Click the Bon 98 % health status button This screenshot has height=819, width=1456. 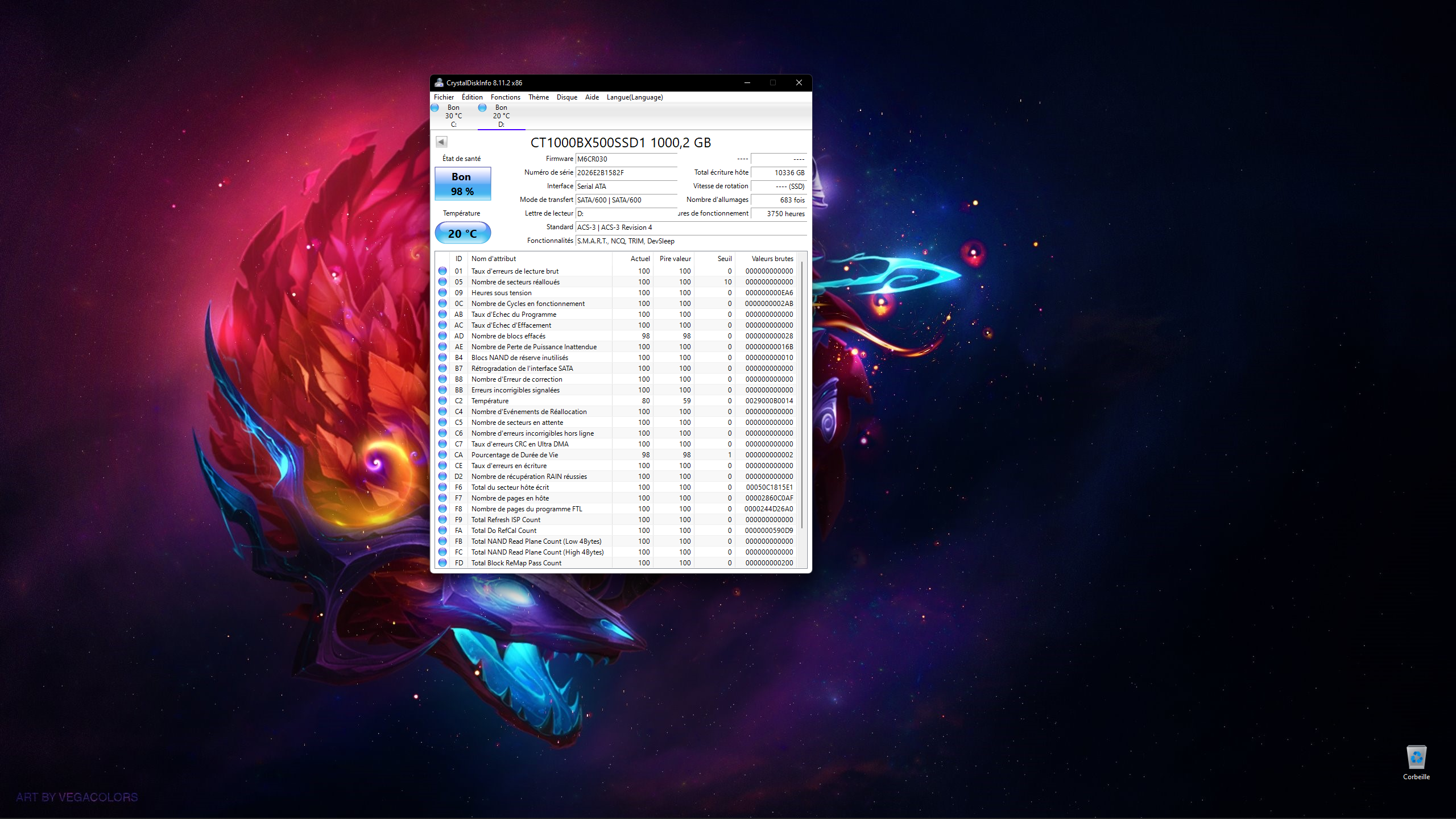pyautogui.click(x=462, y=184)
